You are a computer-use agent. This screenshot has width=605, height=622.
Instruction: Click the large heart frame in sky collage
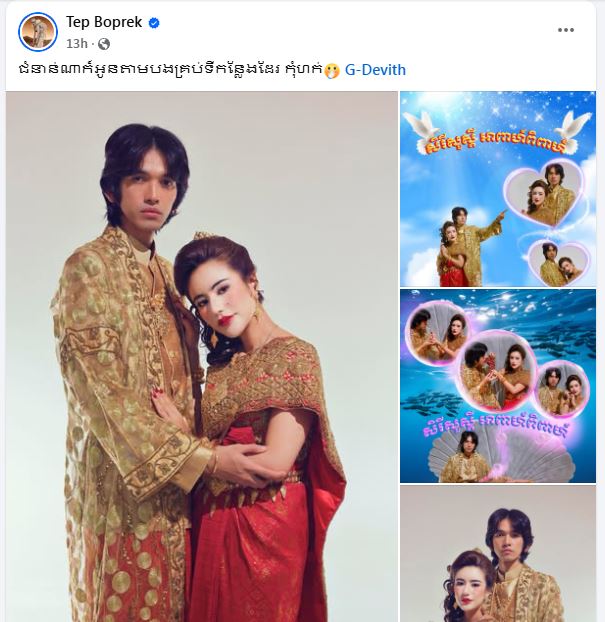[x=545, y=194]
